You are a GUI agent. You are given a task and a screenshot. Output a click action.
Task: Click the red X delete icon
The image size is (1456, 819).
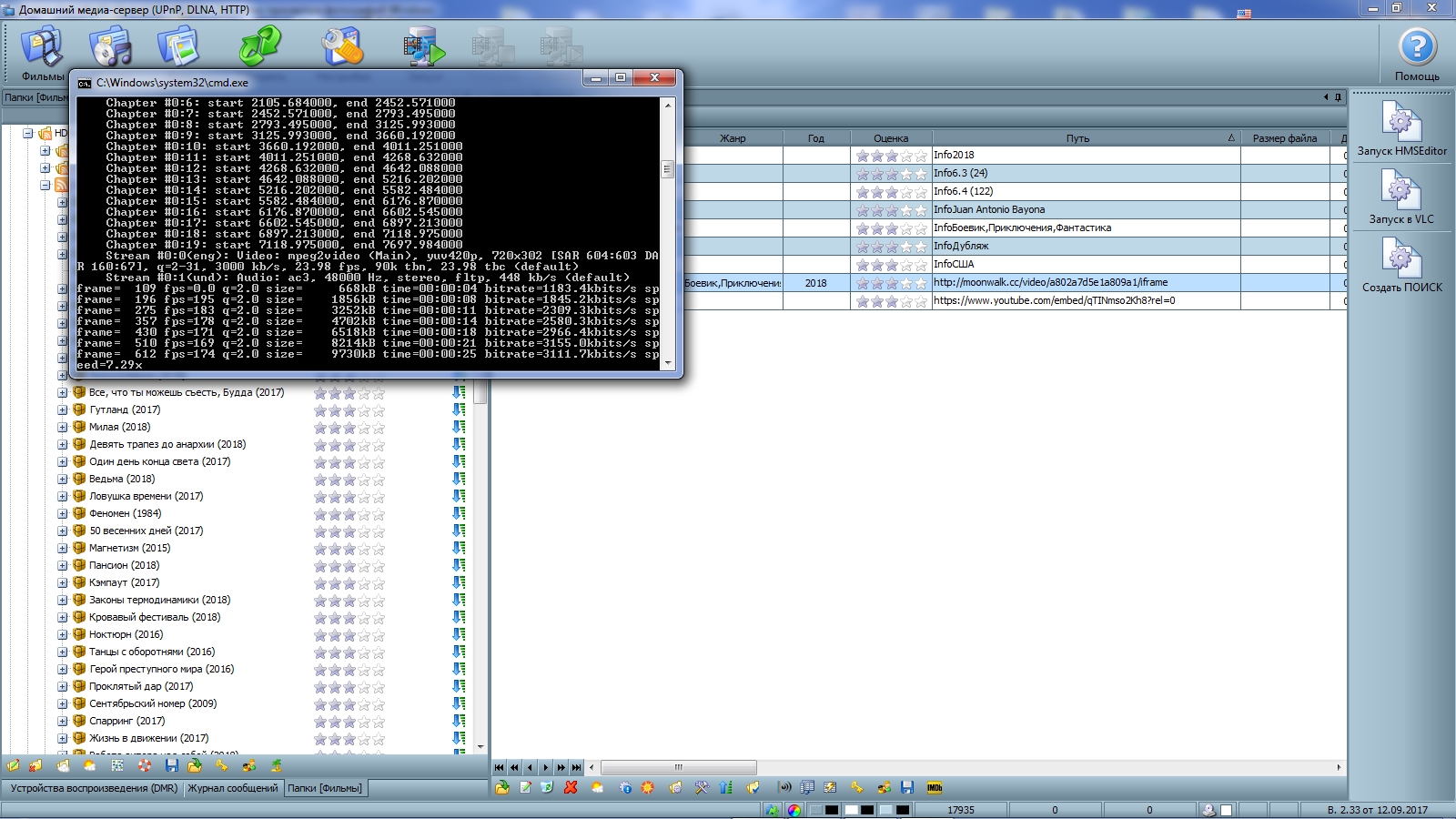click(x=571, y=787)
